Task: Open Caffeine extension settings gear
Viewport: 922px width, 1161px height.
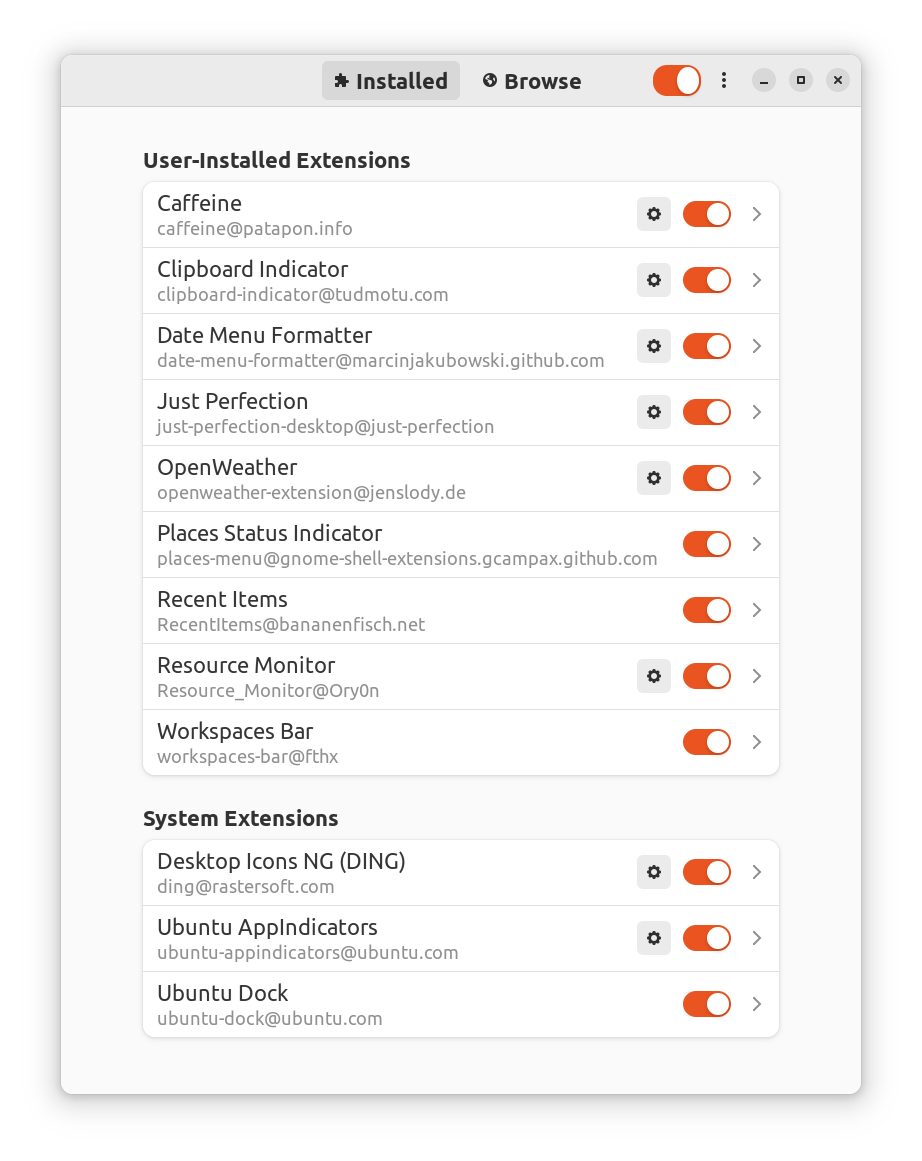Action: (653, 214)
